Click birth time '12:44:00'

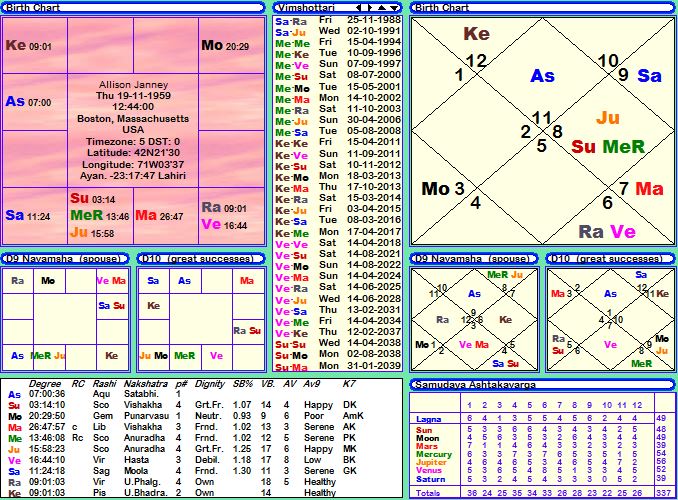133,107
